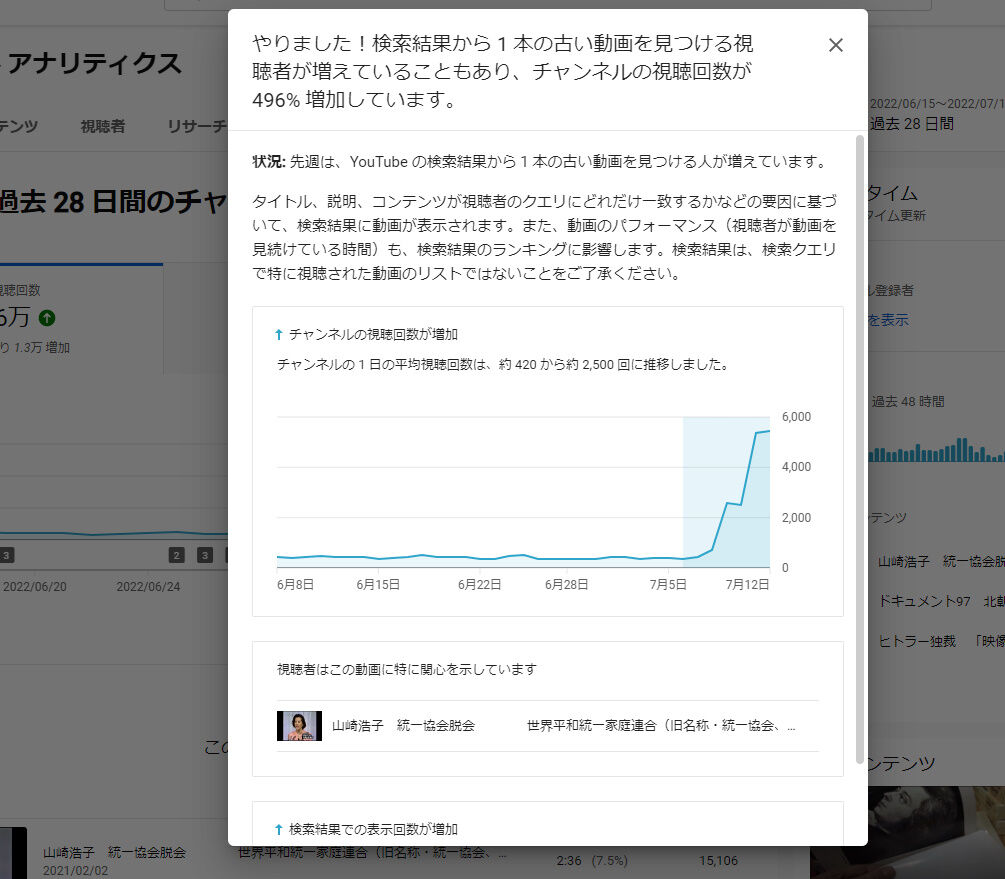Click the チャンネルの視聴回数が増加 heading
Screen dimensions: 1005x879
373,334
